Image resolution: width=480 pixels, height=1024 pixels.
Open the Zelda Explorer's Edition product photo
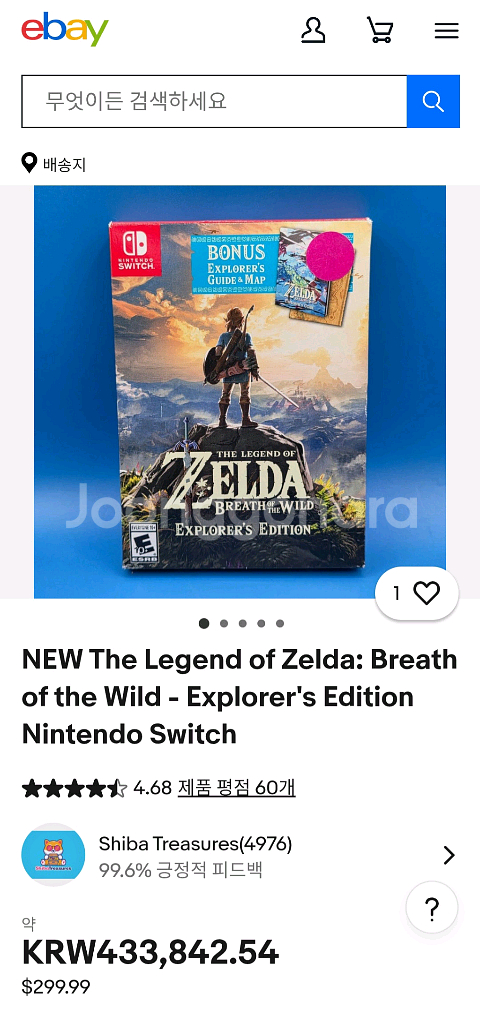point(240,392)
